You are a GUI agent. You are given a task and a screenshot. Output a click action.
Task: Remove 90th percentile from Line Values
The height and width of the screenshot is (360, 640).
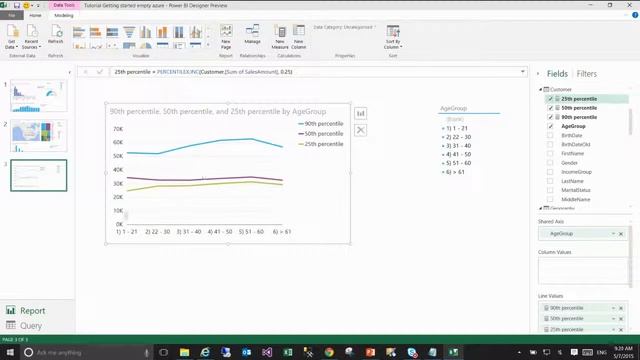(x=621, y=308)
